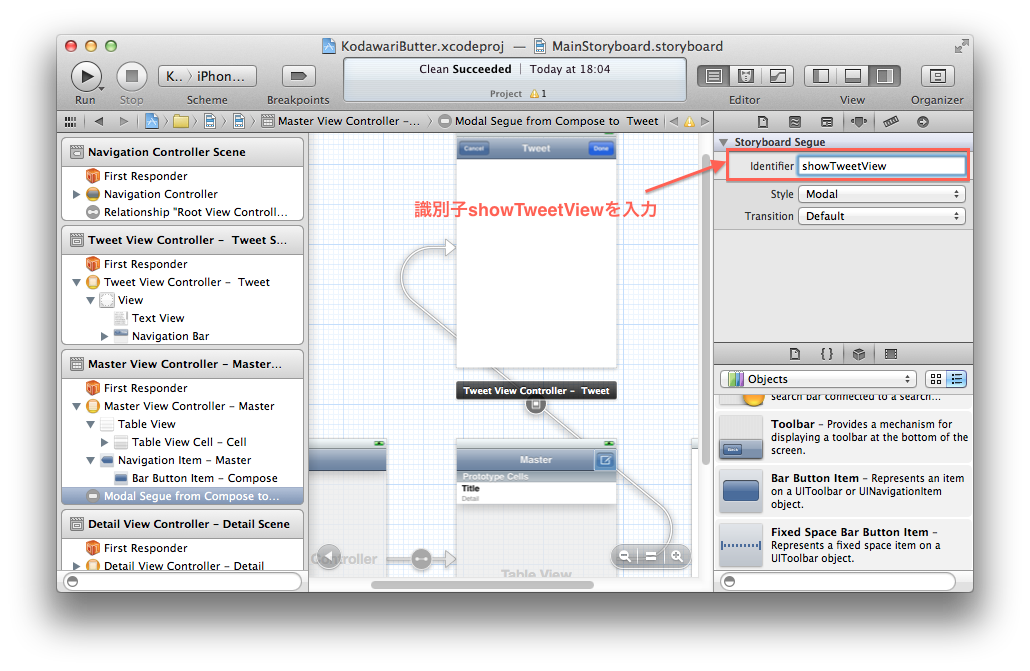Select Bar Button Item – Compose in outline
Image resolution: width=1030 pixels, height=671 pixels.
183,478
